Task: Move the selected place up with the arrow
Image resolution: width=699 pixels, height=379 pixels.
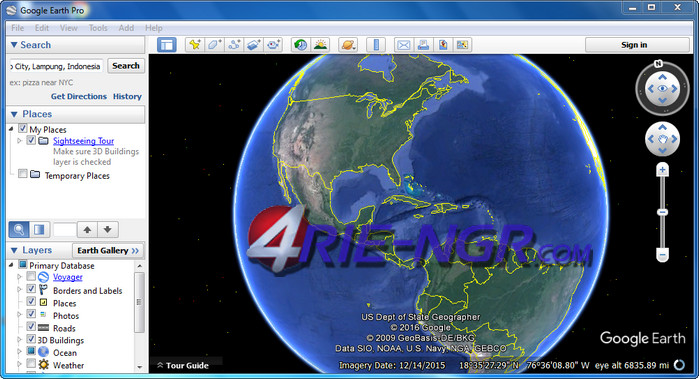Action: [x=87, y=230]
